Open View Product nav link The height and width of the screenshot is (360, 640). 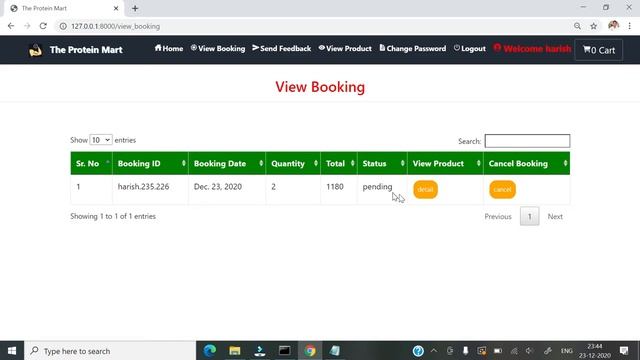click(345, 48)
